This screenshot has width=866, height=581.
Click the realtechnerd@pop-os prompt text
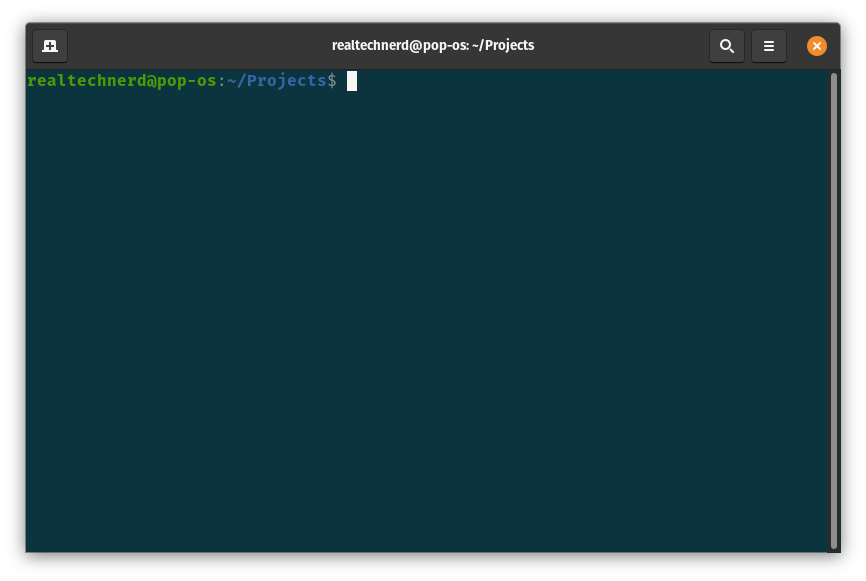point(122,81)
